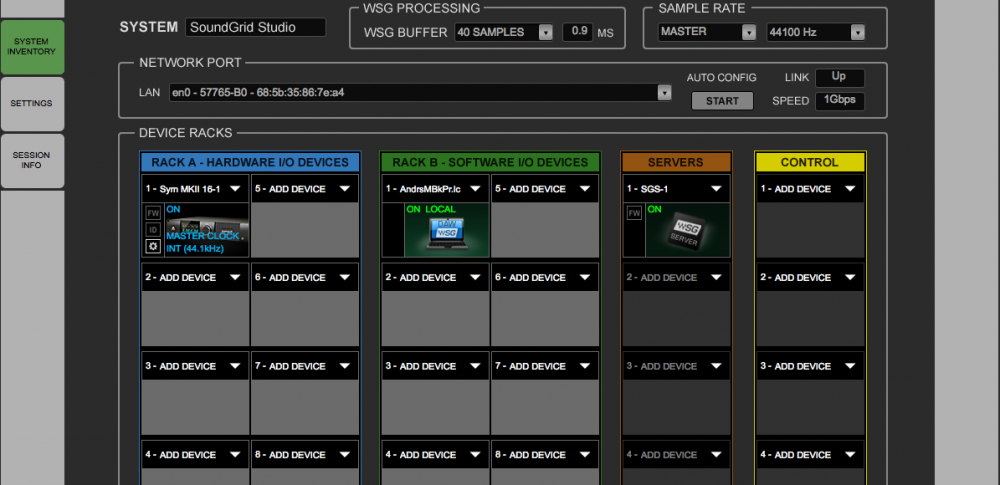Open Rack A slot 8 Add Device dropdown
The image size is (1000, 485).
305,455
